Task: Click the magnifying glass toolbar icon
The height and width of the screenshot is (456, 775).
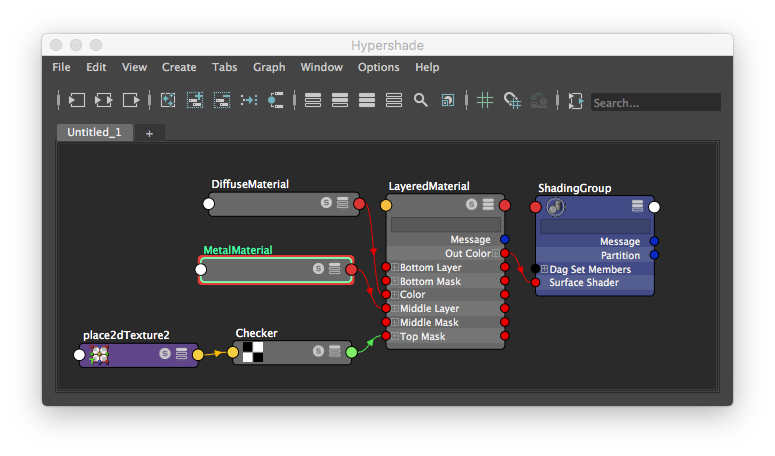Action: click(x=421, y=101)
